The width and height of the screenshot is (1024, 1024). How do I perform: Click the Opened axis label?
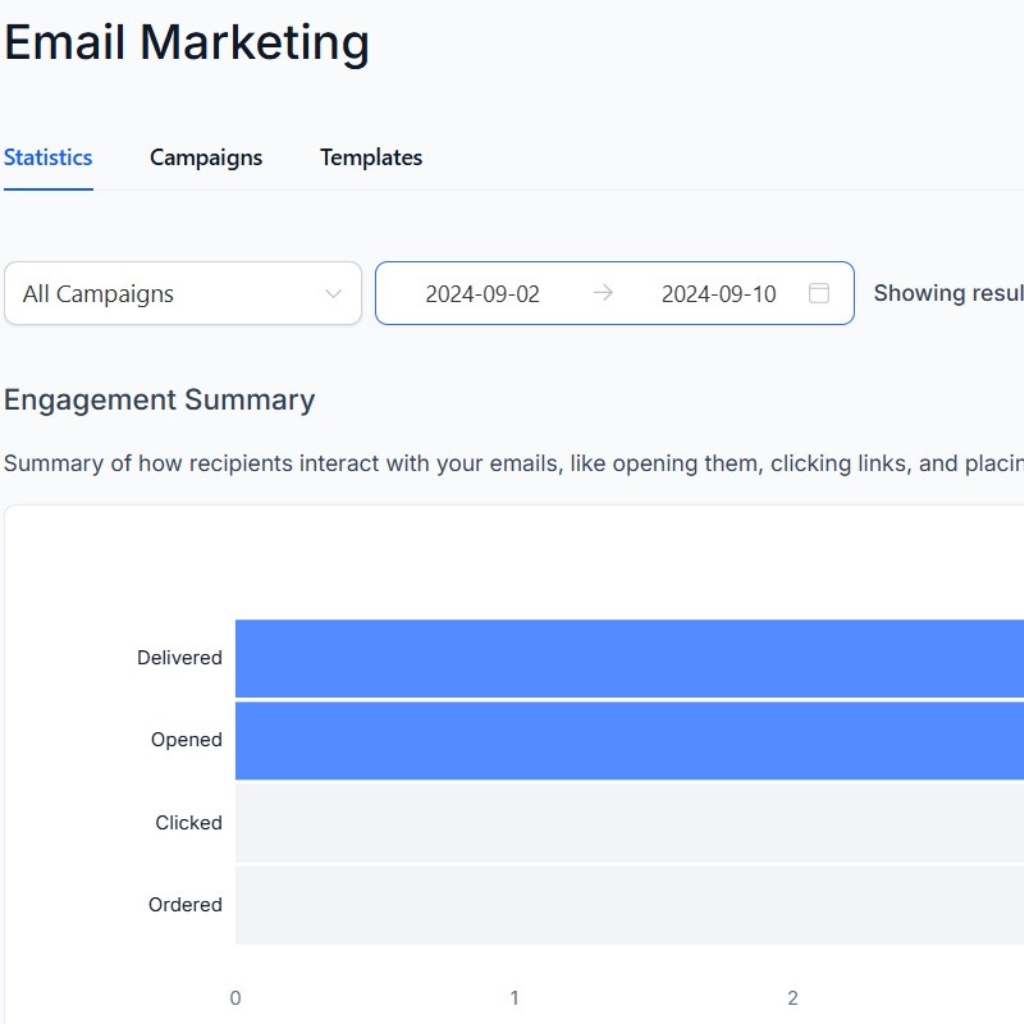pos(186,740)
